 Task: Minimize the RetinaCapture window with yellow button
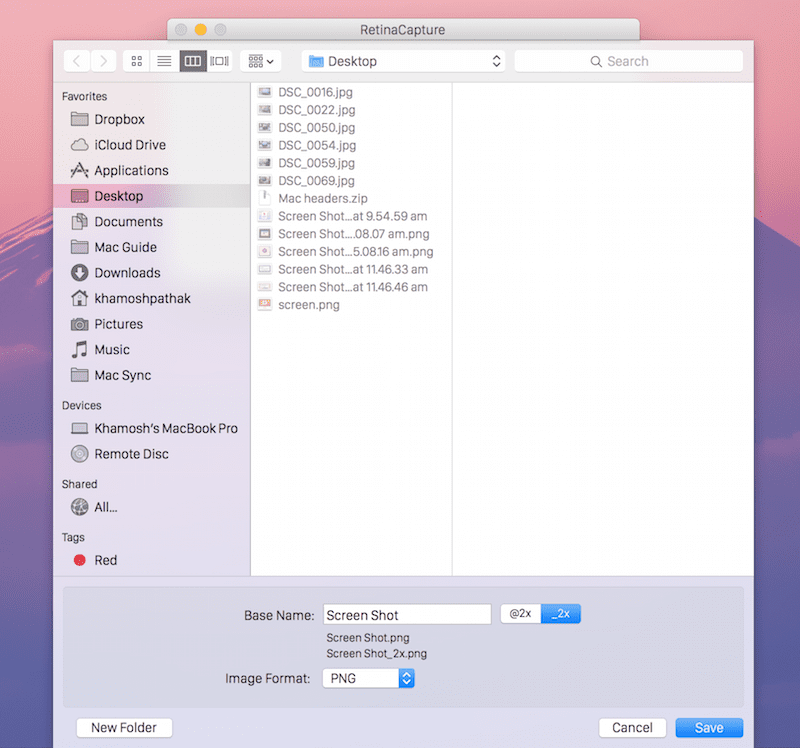[201, 30]
